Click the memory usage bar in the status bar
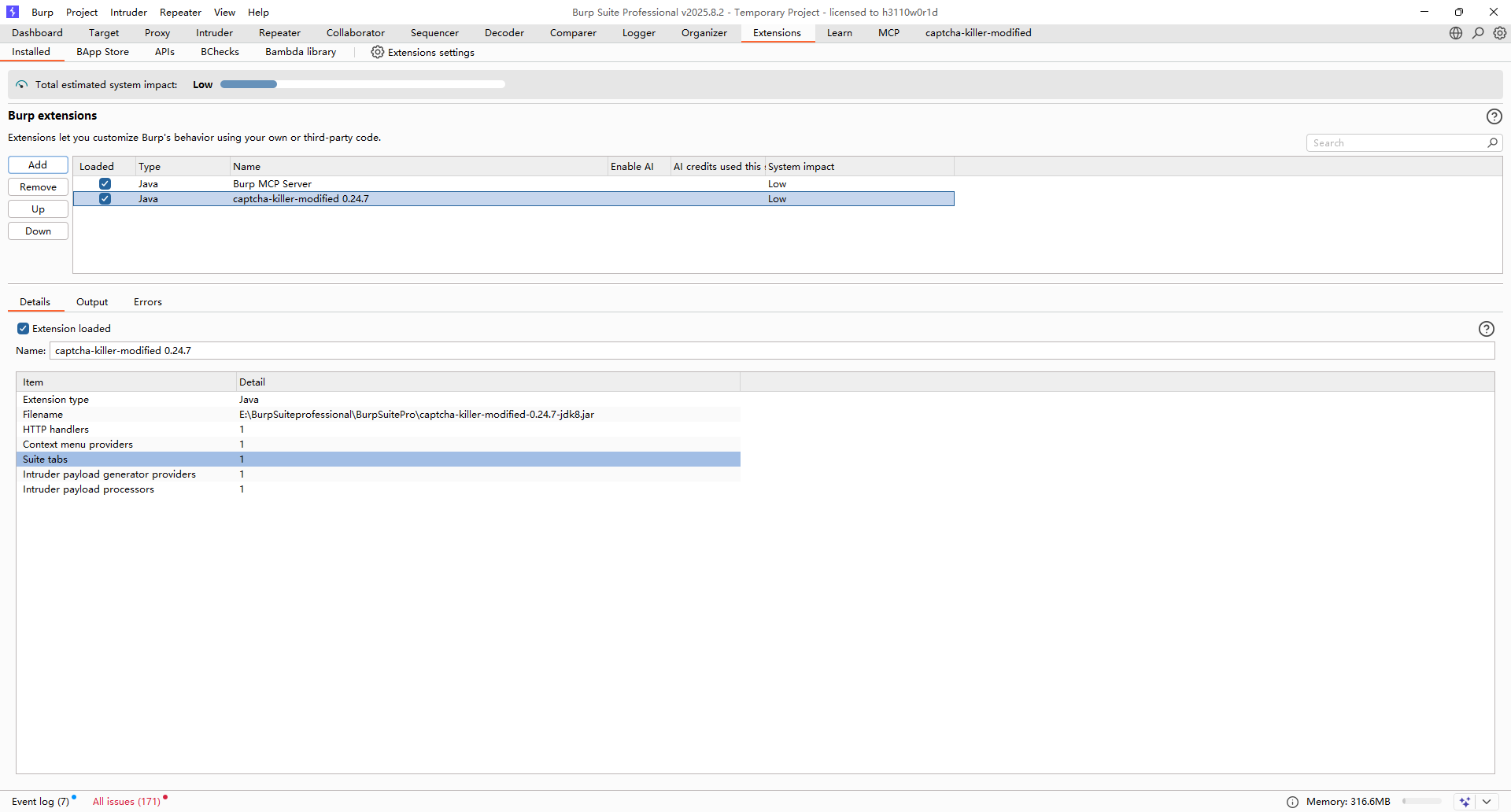Image resolution: width=1511 pixels, height=812 pixels. 1421,802
